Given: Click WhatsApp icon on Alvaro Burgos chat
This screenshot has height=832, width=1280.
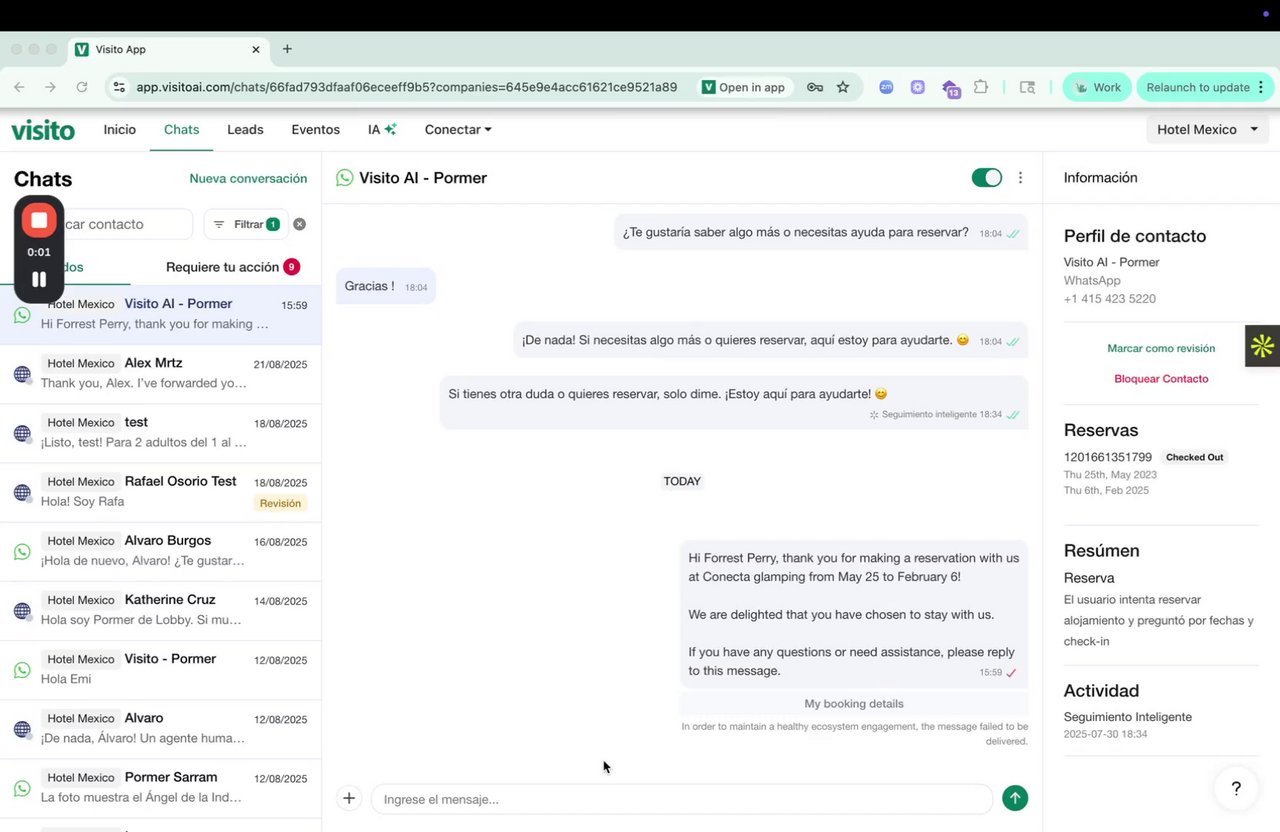Looking at the screenshot, I should (x=22, y=552).
